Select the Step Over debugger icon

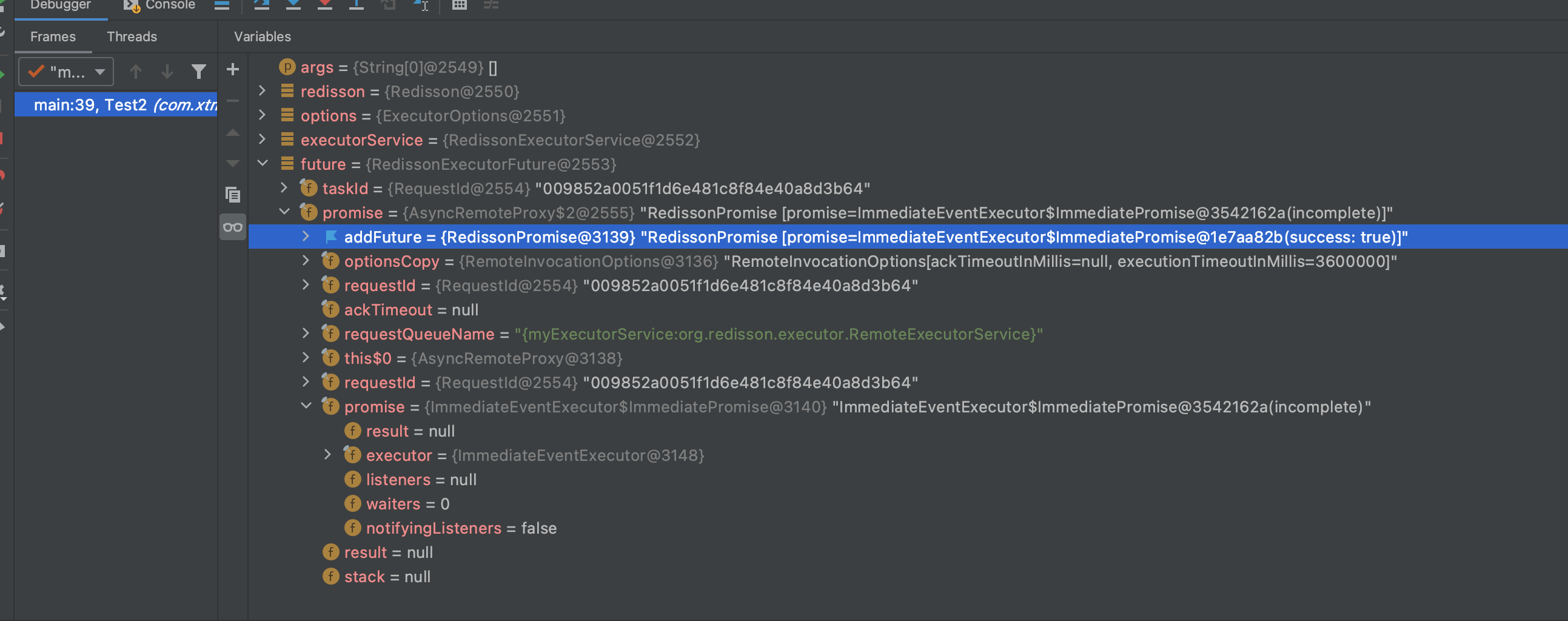pos(262,5)
